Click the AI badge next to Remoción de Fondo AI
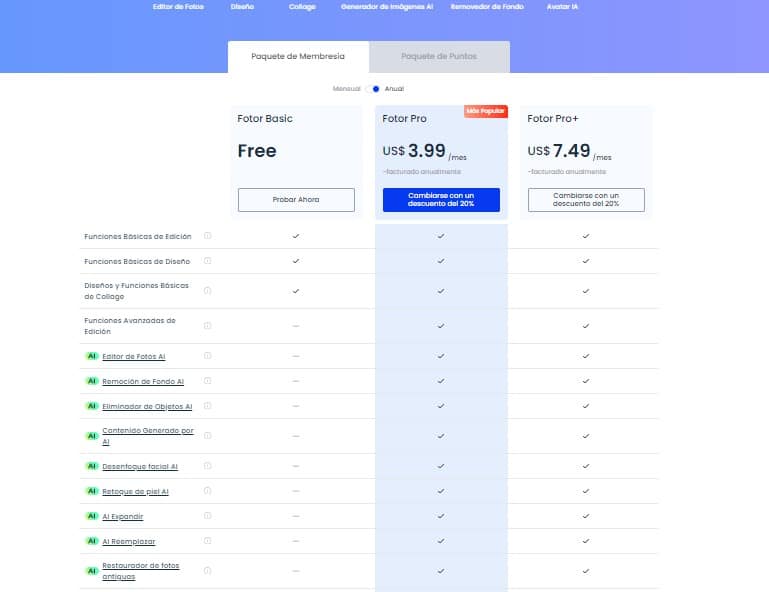 tap(92, 381)
